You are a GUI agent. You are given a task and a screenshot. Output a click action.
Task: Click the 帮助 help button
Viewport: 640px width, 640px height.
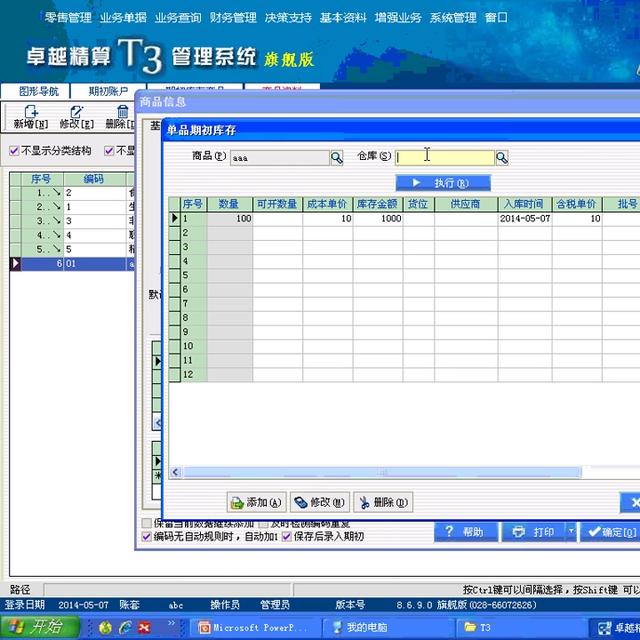pos(466,532)
